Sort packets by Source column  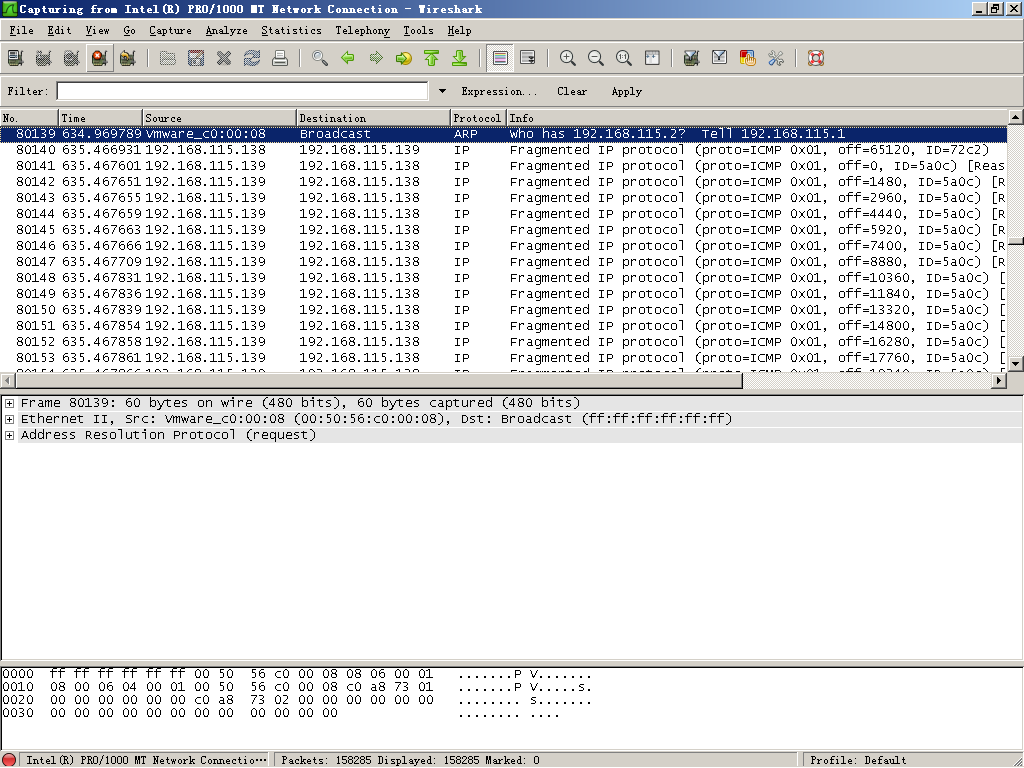219,118
